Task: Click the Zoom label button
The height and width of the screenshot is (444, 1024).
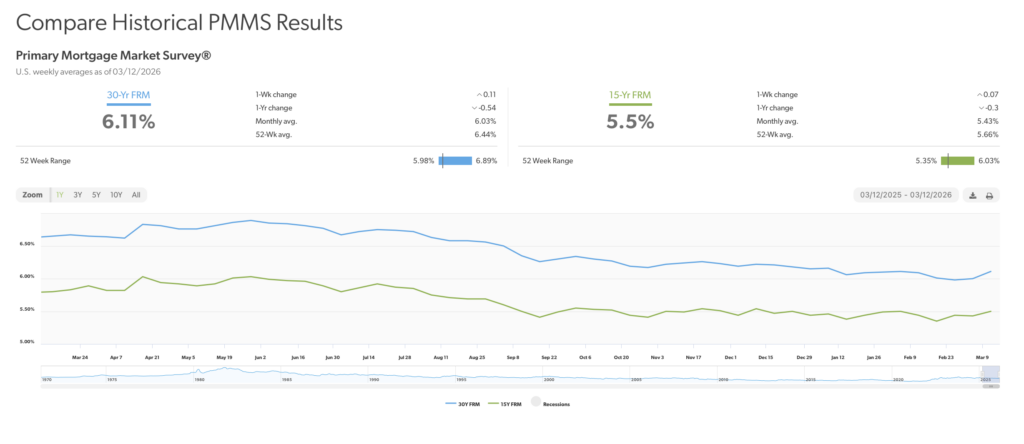Action: [33, 194]
